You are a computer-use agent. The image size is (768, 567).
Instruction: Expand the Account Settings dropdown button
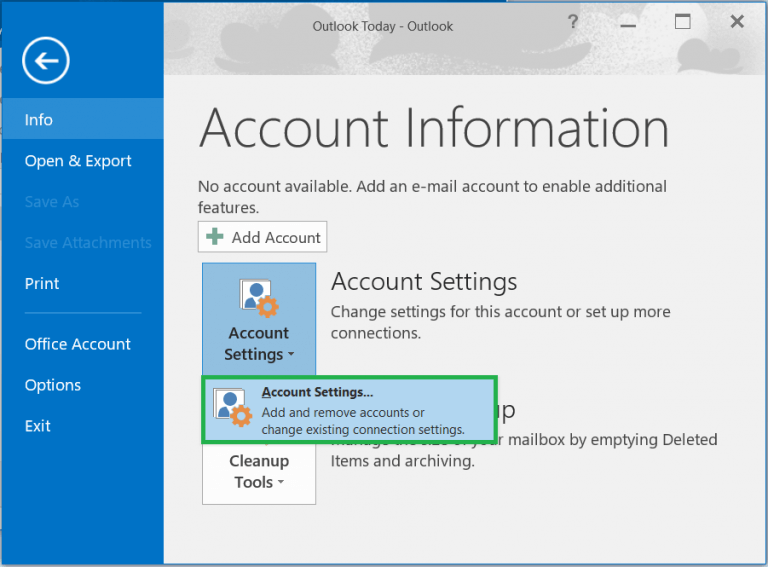pyautogui.click(x=259, y=319)
